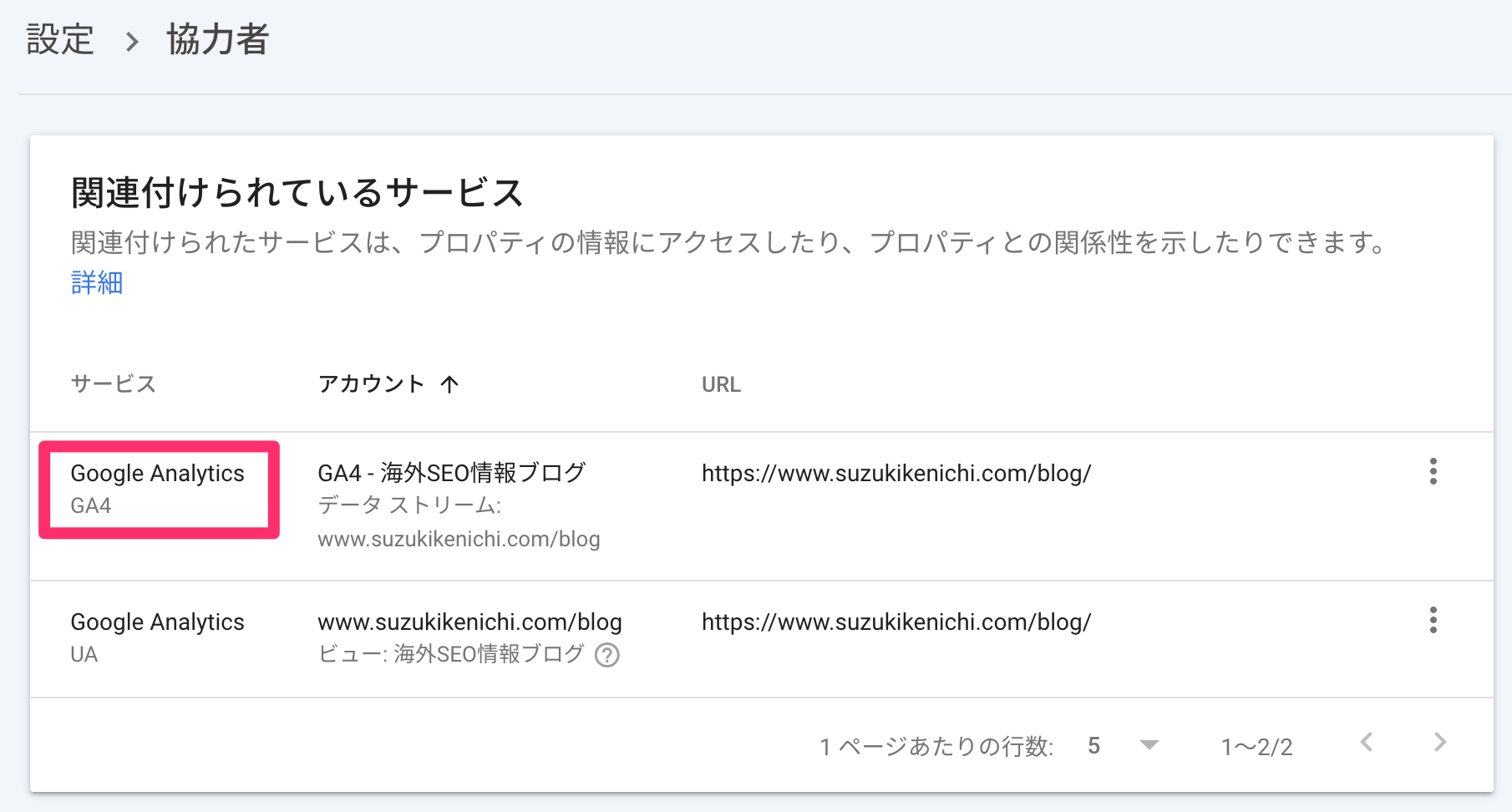Click the 1〜2/2 pagination range text
The height and width of the screenshot is (812, 1512).
(x=1256, y=746)
